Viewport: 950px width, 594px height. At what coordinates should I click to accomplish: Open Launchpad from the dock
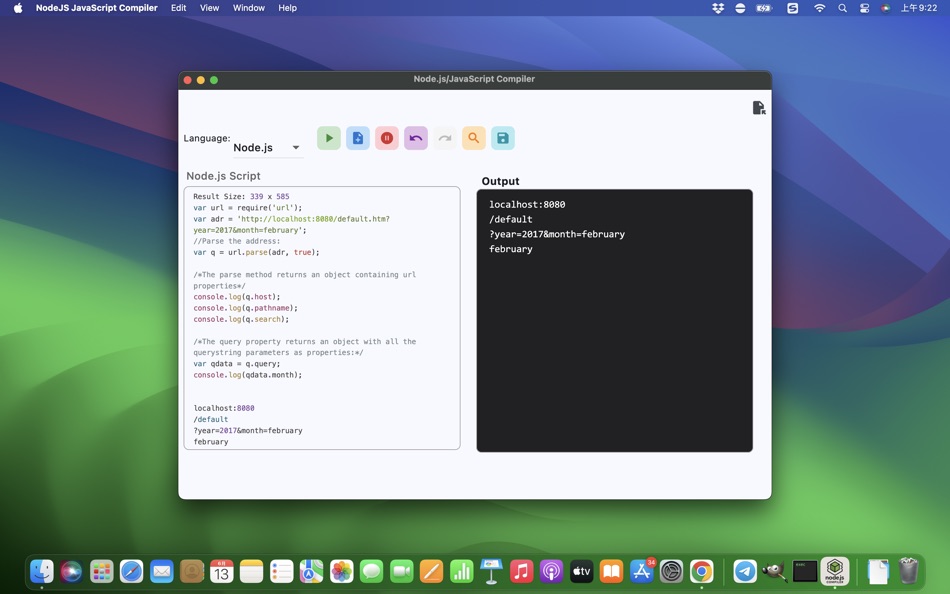tap(102, 571)
